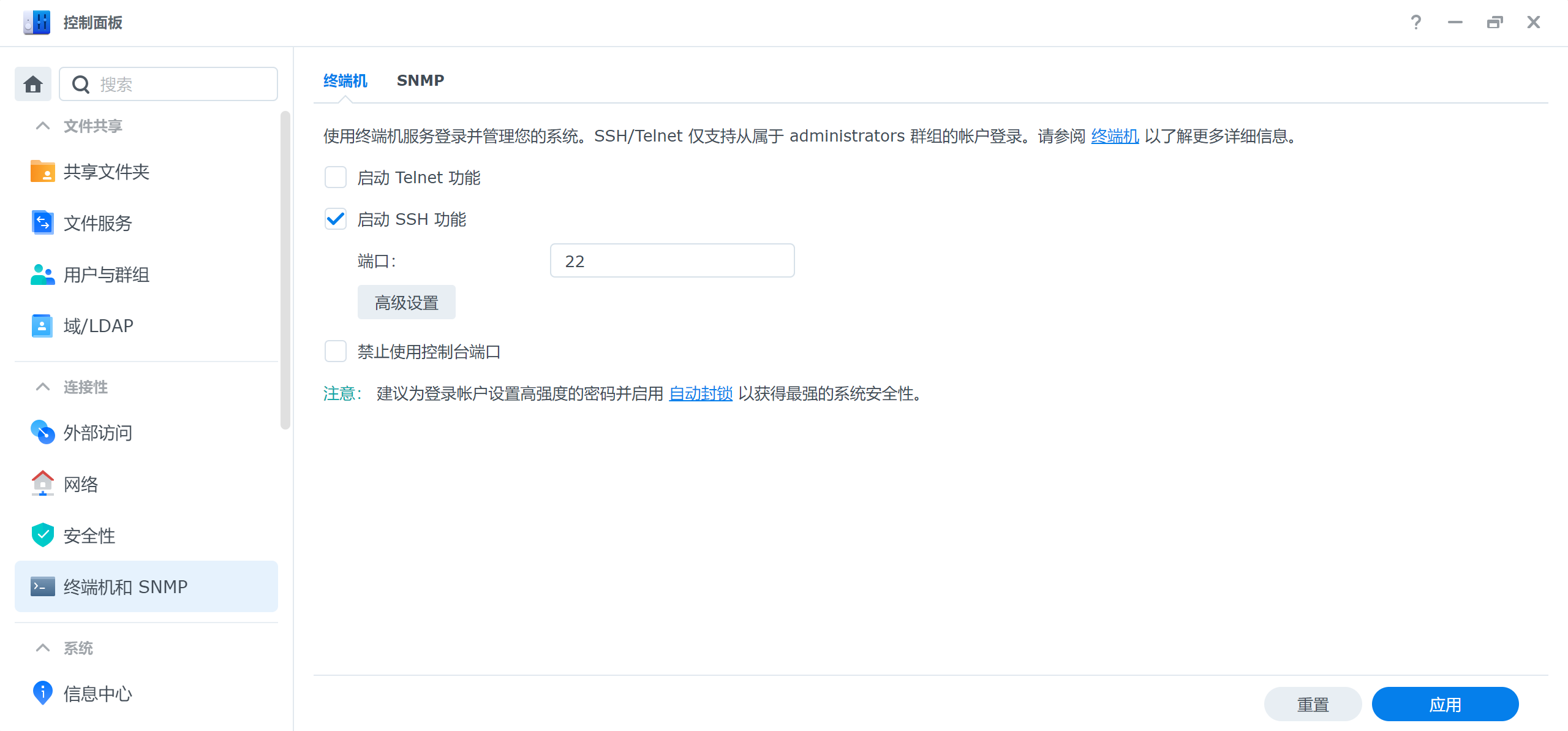Open the home icon in the sidebar
The width and height of the screenshot is (1568, 731).
33,84
